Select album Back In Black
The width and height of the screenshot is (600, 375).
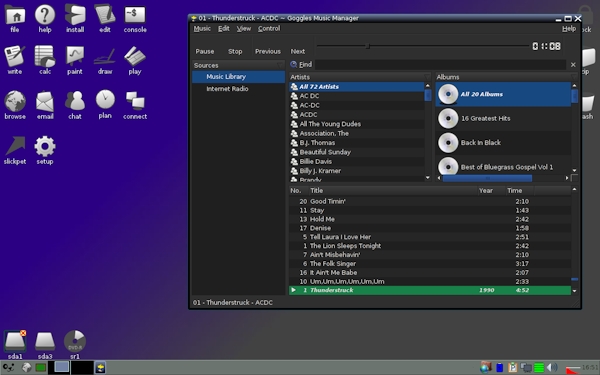[x=503, y=142]
